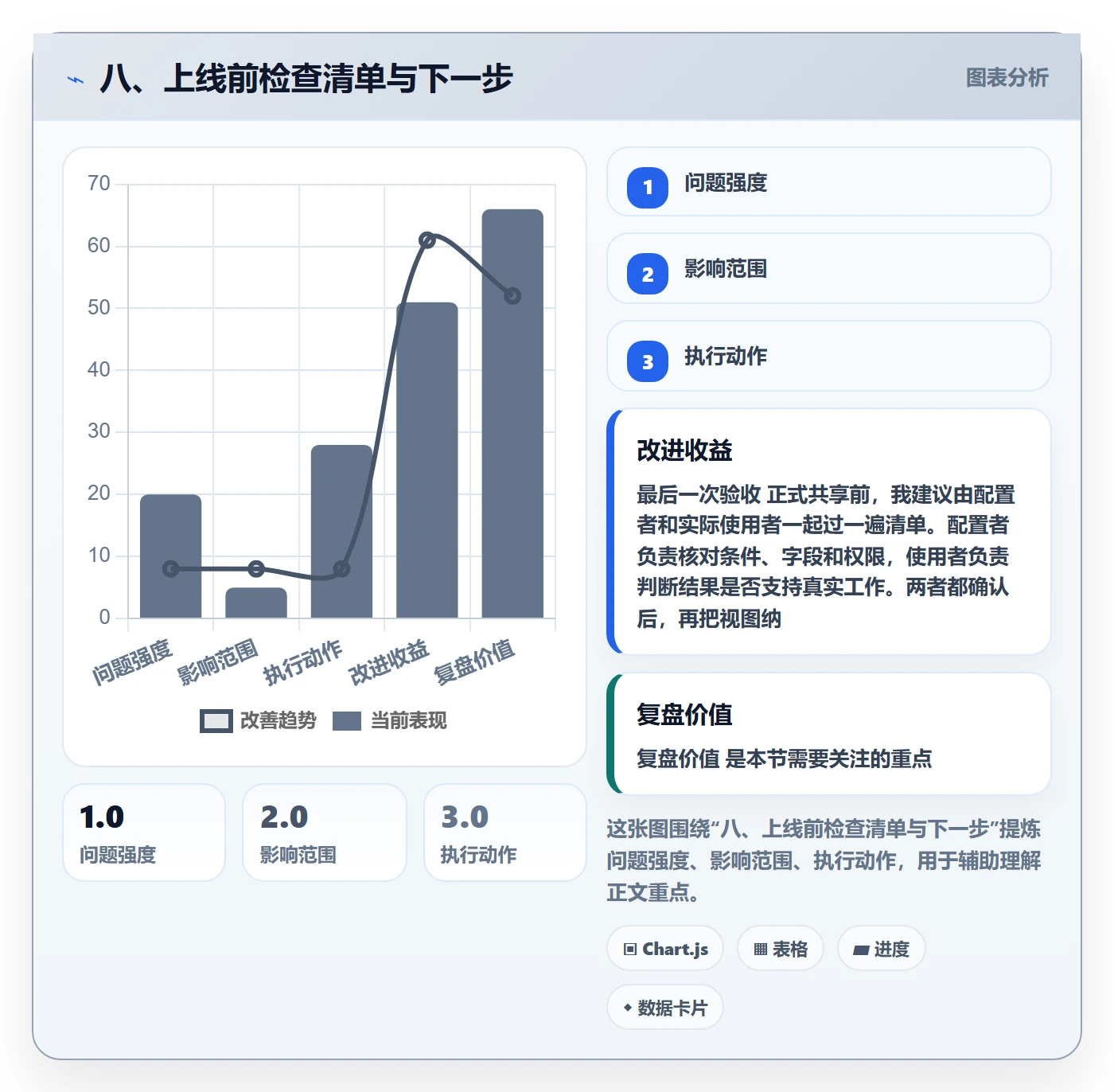Click the 改进收益 x-axis label
The height and width of the screenshot is (1092, 1114).
(389, 662)
